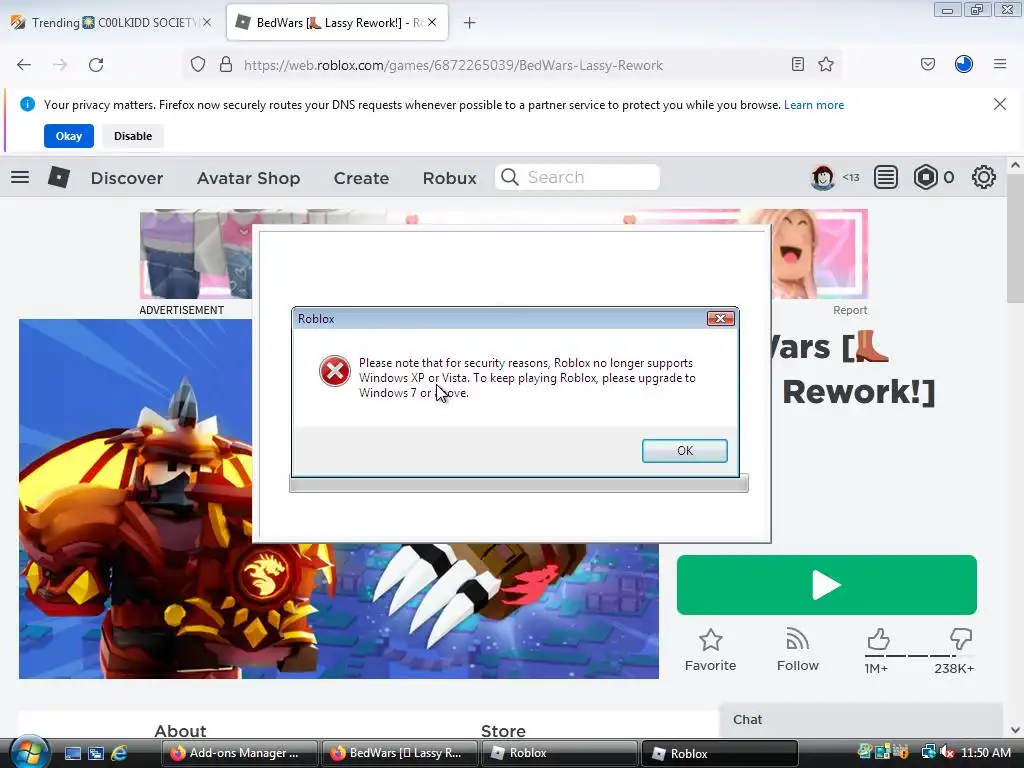Screen dimensions: 1024x768
Task: Click the 11:50 AM taskbar clock
Action: (x=986, y=753)
